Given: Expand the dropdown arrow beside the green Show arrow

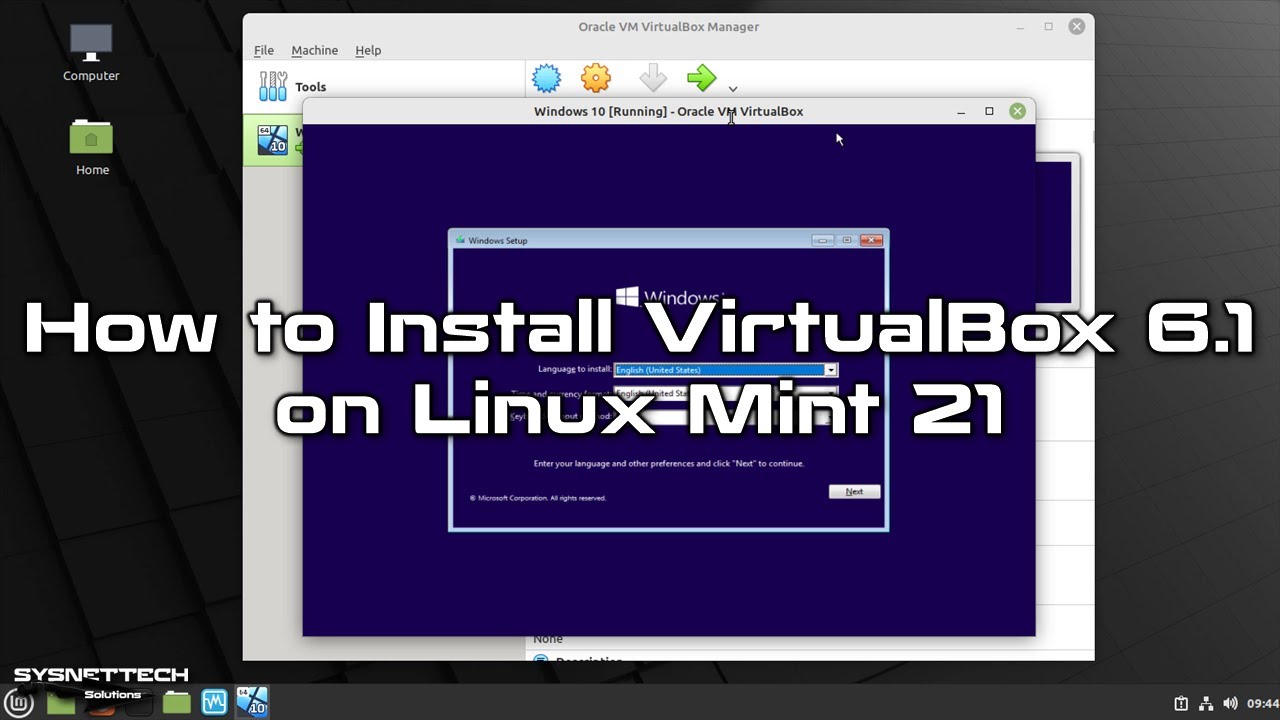Looking at the screenshot, I should (733, 89).
